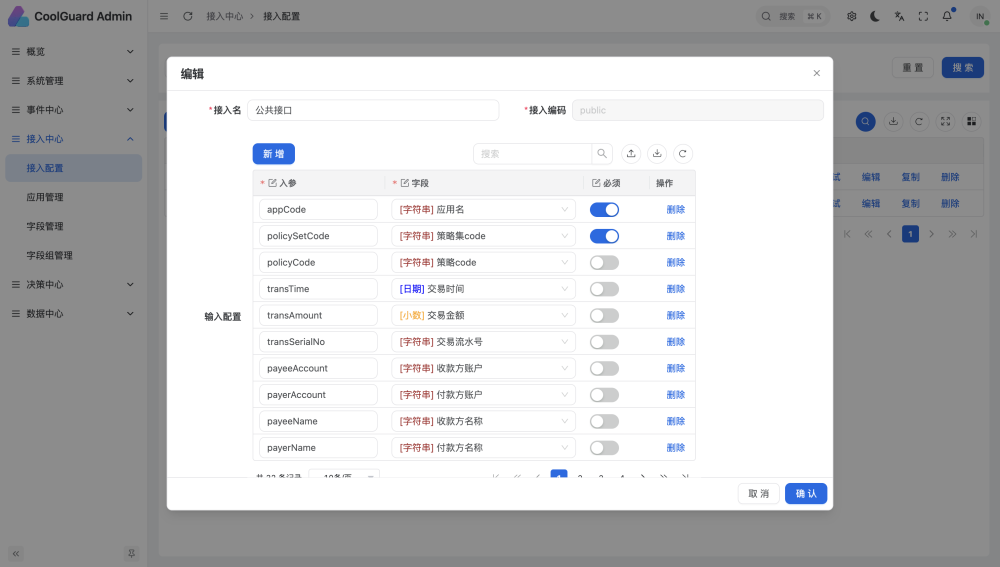The image size is (1000, 567).
Task: Open the notifications bell
Action: coord(947,16)
